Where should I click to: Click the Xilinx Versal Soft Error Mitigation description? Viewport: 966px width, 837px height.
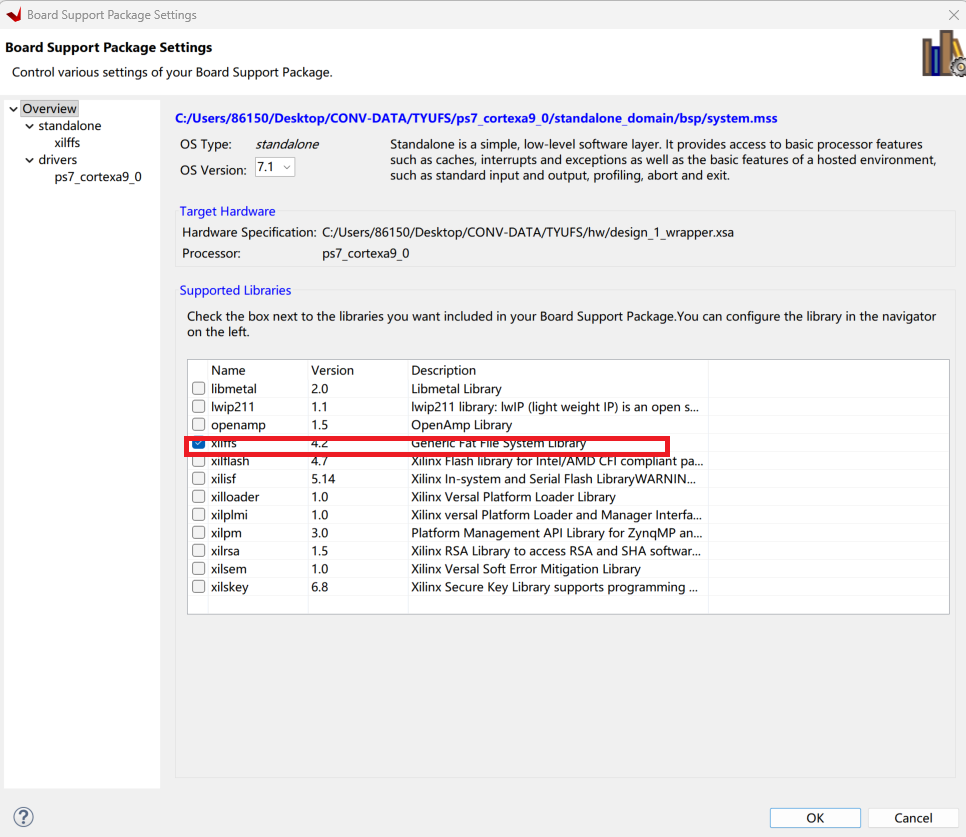coord(526,568)
